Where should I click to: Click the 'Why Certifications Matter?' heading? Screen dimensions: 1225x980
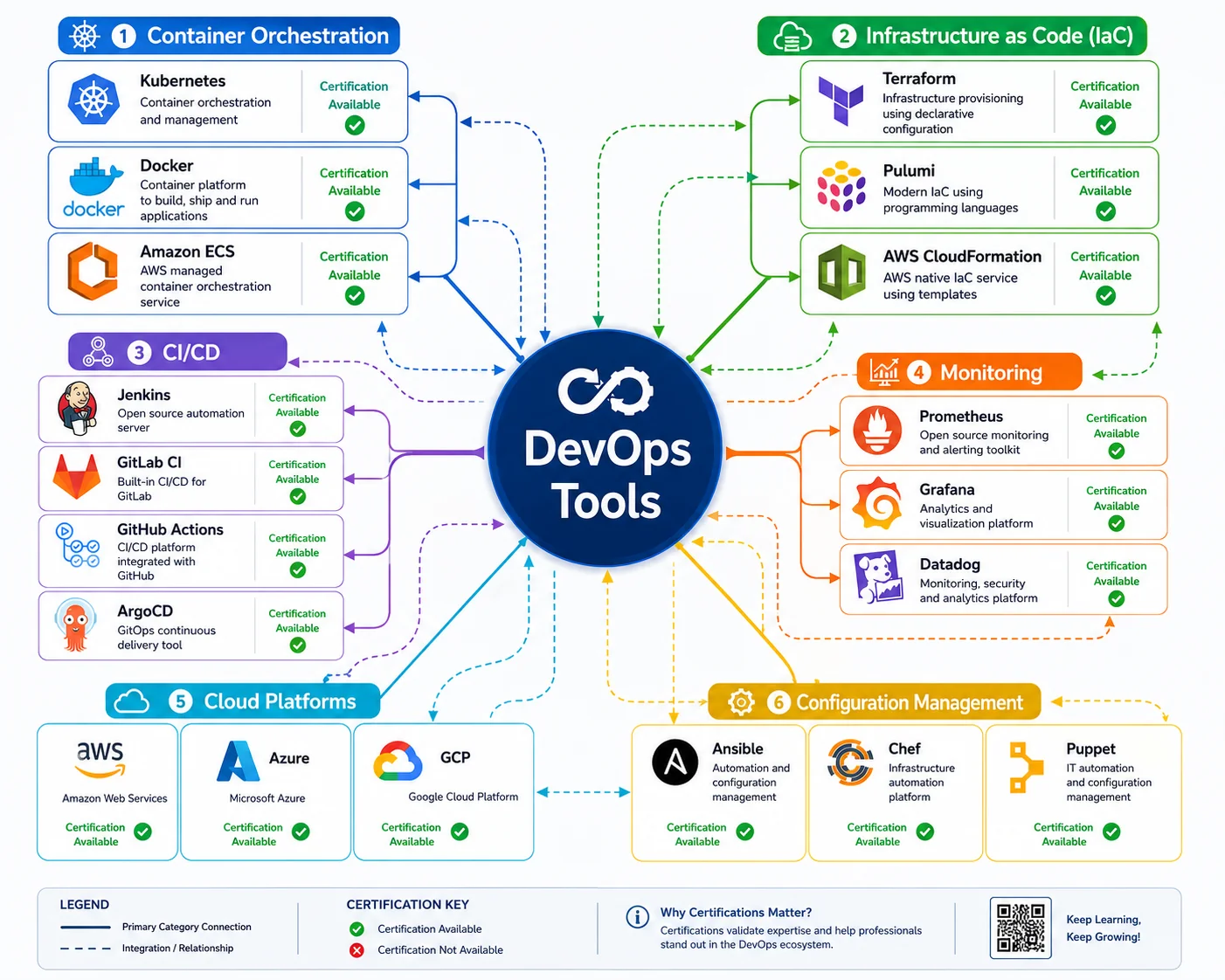(736, 913)
